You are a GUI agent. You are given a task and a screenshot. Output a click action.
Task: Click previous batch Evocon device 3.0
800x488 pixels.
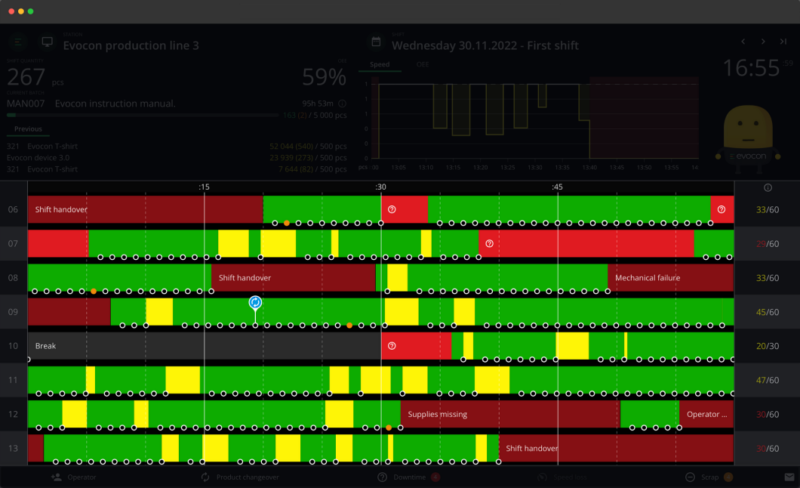(x=38, y=158)
